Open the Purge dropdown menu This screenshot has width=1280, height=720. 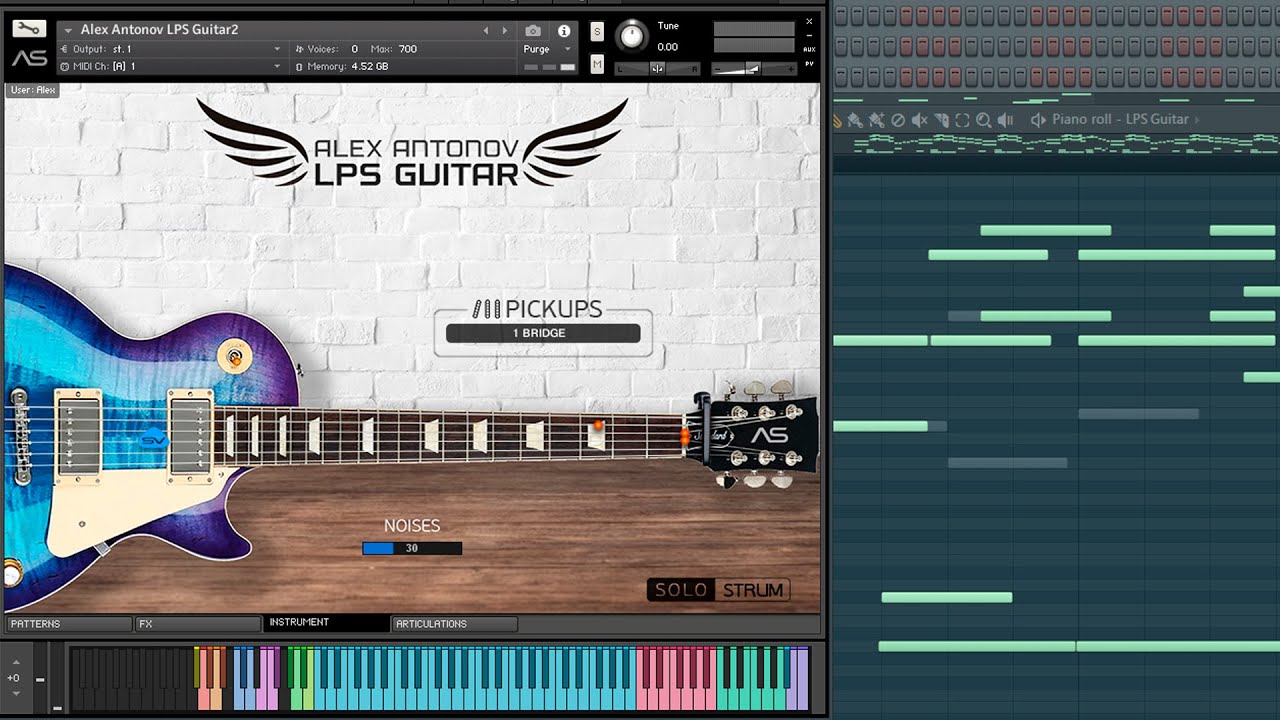(547, 49)
